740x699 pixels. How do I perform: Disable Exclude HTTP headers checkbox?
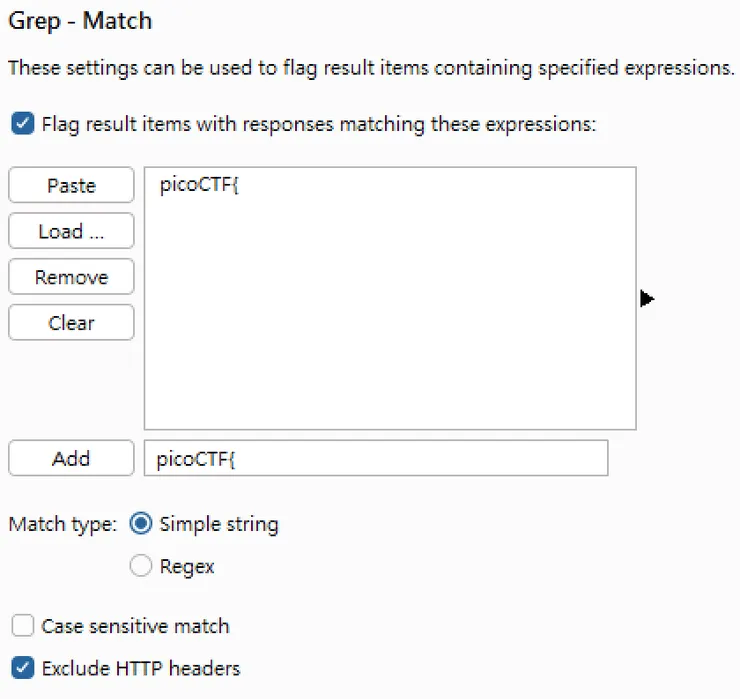(x=22, y=668)
